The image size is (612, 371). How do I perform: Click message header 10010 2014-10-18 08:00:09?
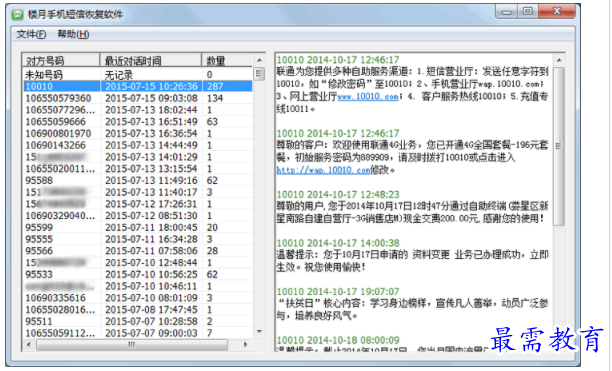[x=338, y=340]
